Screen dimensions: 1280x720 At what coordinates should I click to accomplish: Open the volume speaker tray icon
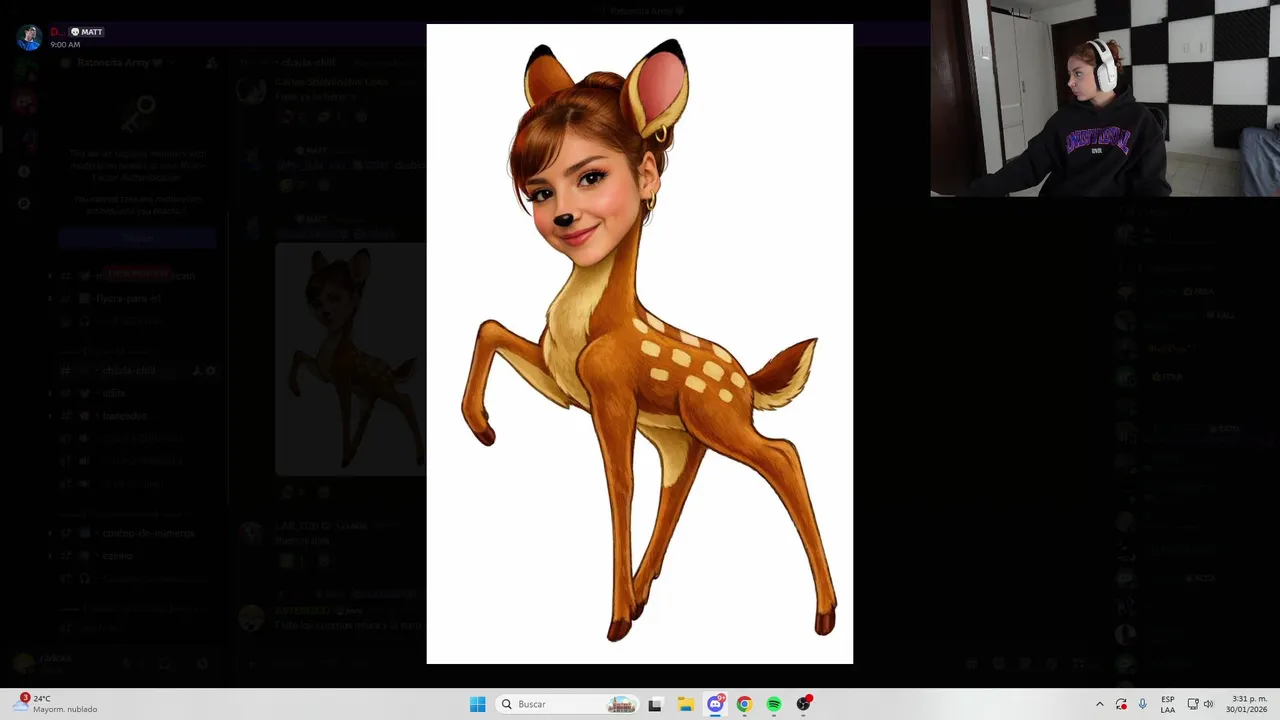(1208, 704)
